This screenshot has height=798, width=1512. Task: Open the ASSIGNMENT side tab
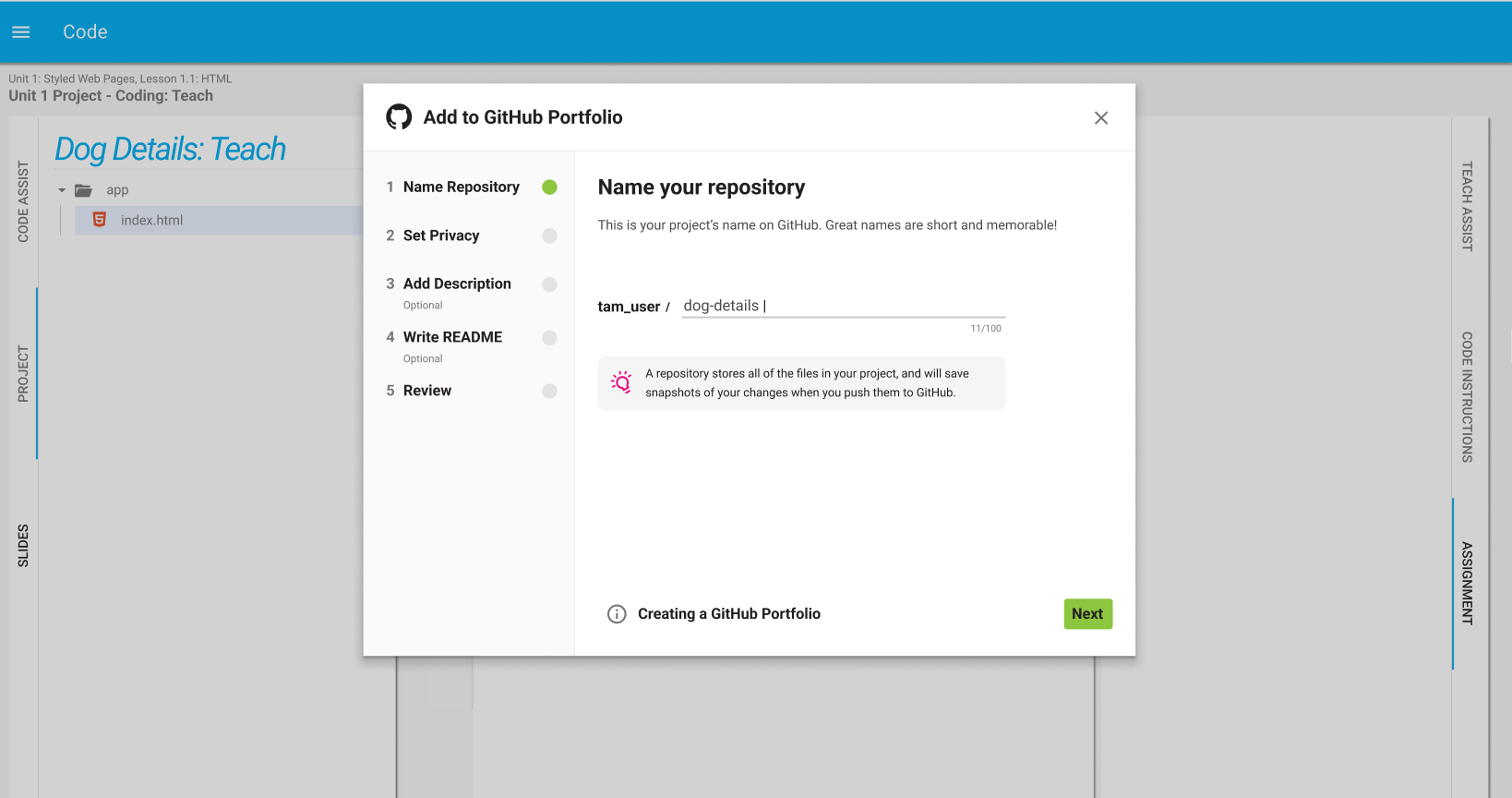pos(1467,584)
